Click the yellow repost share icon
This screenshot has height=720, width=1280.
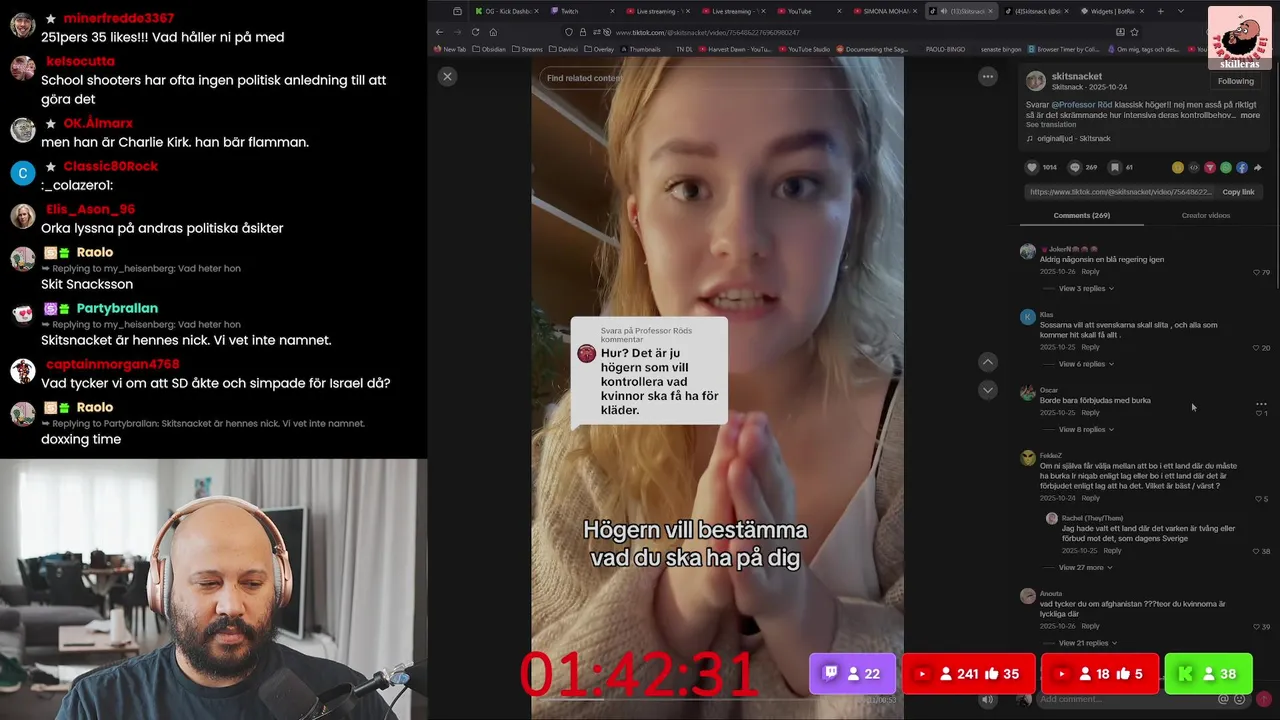pyautogui.click(x=1178, y=167)
